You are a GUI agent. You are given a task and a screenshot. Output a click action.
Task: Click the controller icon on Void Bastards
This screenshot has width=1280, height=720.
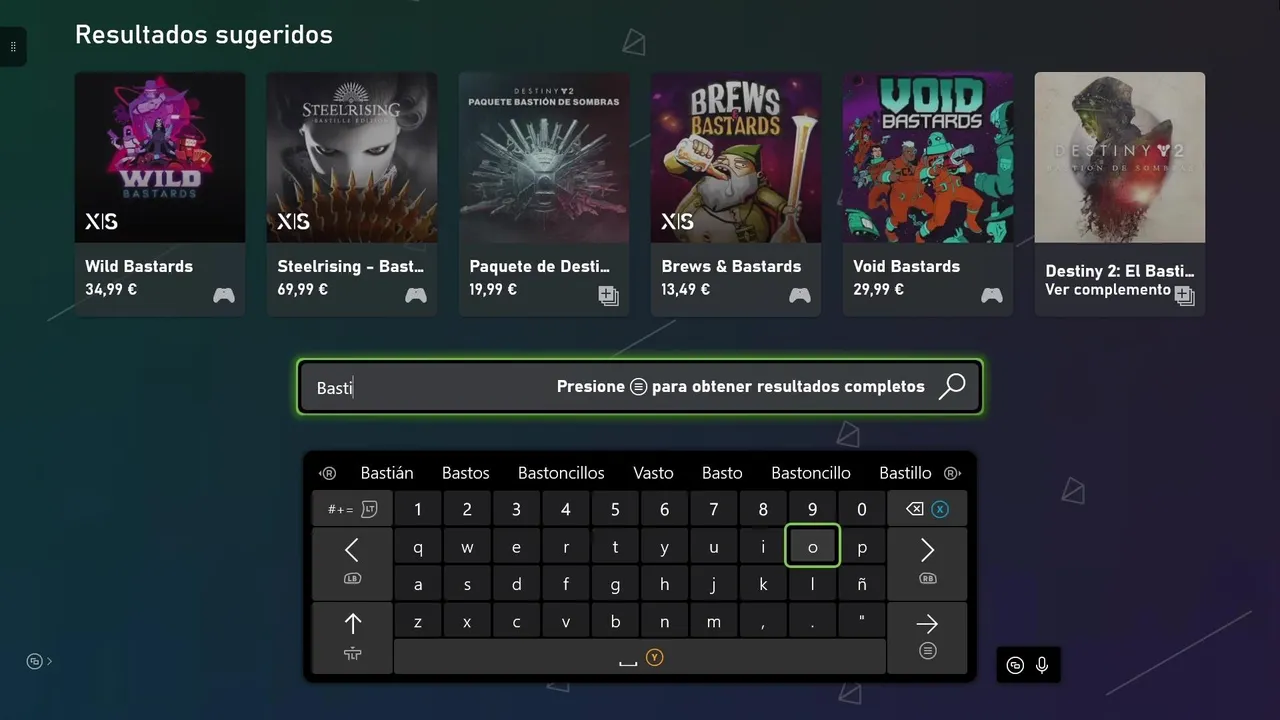tap(991, 295)
